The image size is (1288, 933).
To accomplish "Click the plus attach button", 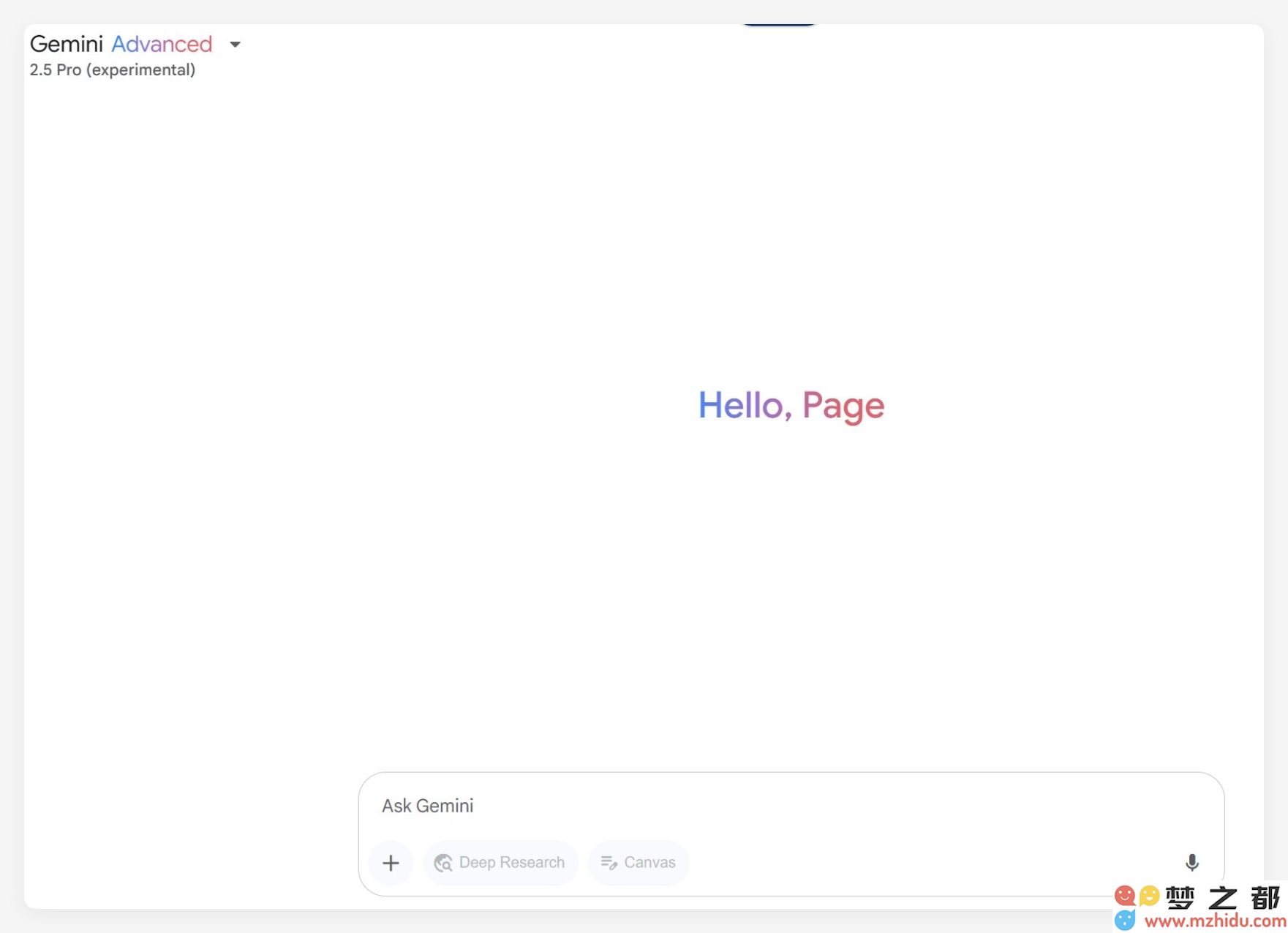I will [x=391, y=863].
